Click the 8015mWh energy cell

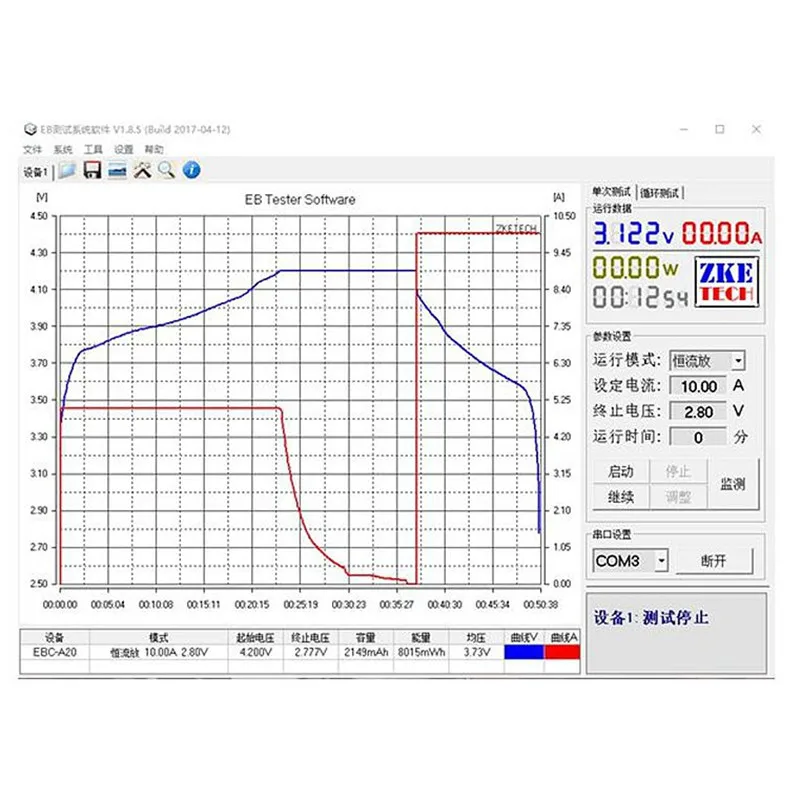tap(421, 652)
